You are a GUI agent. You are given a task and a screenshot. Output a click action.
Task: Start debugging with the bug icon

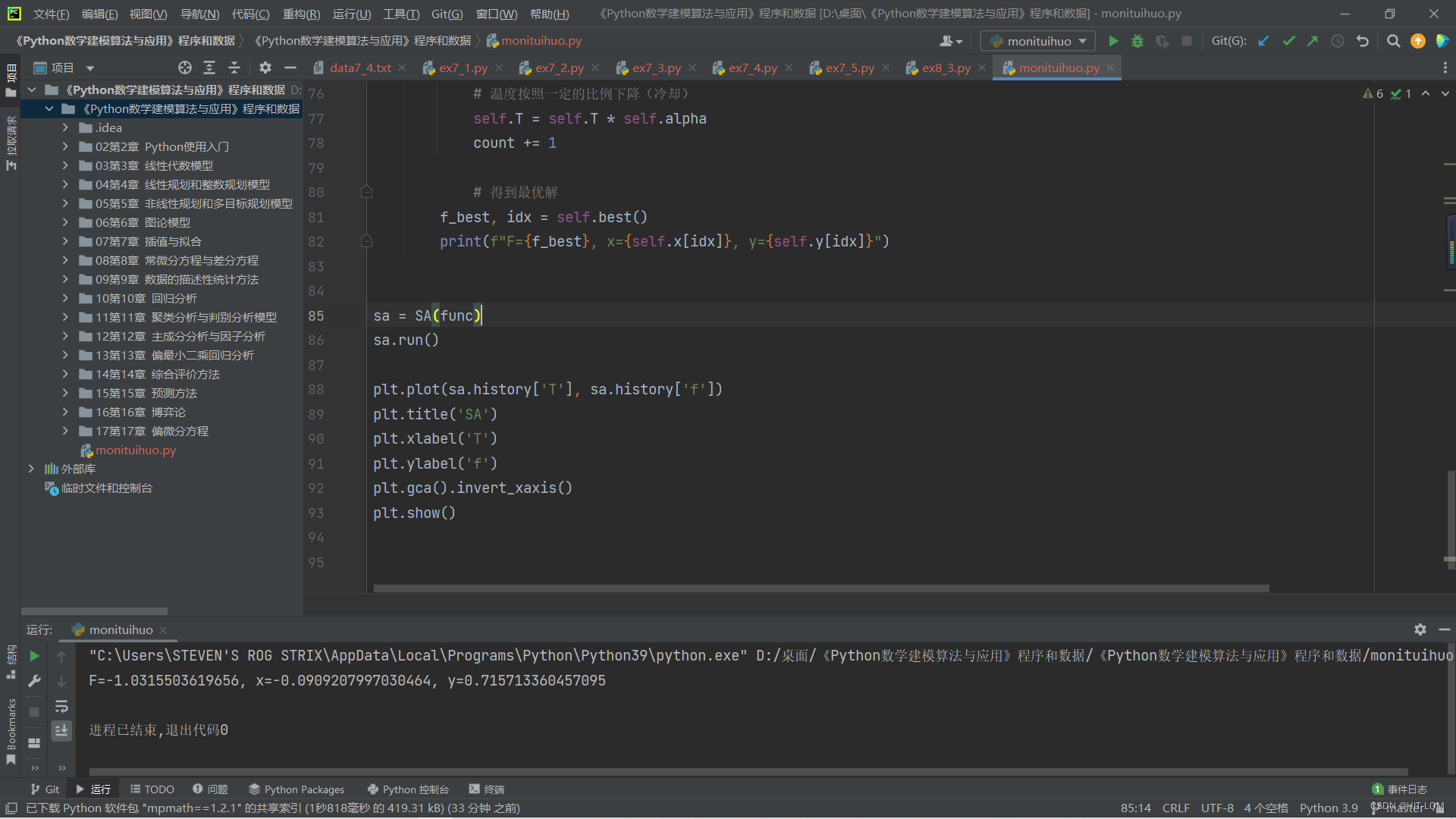pos(1137,41)
